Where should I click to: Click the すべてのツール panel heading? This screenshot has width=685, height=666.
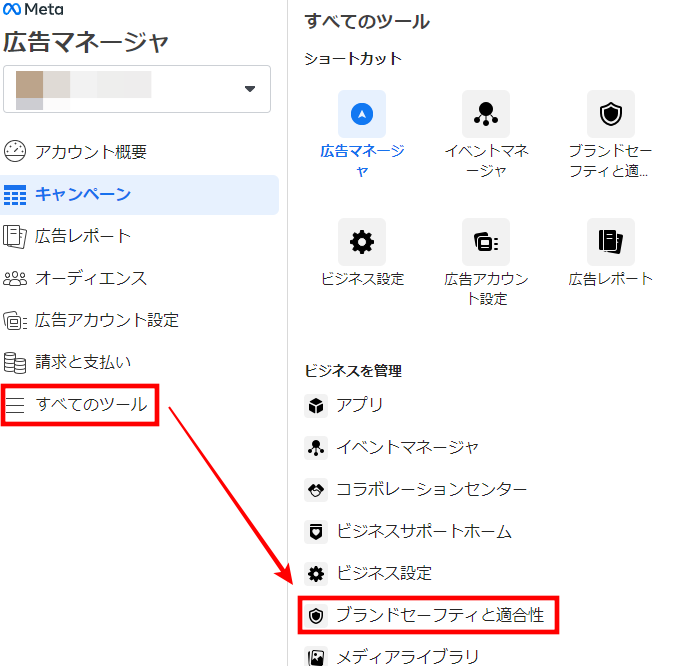click(367, 21)
